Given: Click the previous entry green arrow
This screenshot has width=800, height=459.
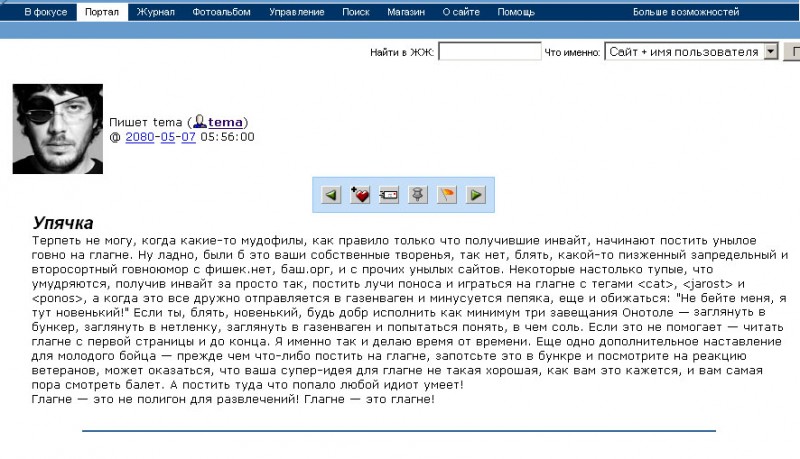Looking at the screenshot, I should 331,195.
